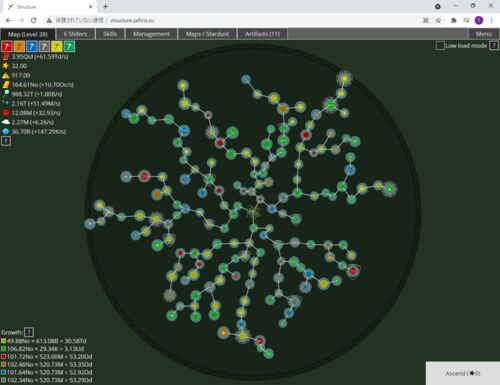The width and height of the screenshot is (500, 385).
Task: Click the Low load mode help icon
Action: coord(494,45)
